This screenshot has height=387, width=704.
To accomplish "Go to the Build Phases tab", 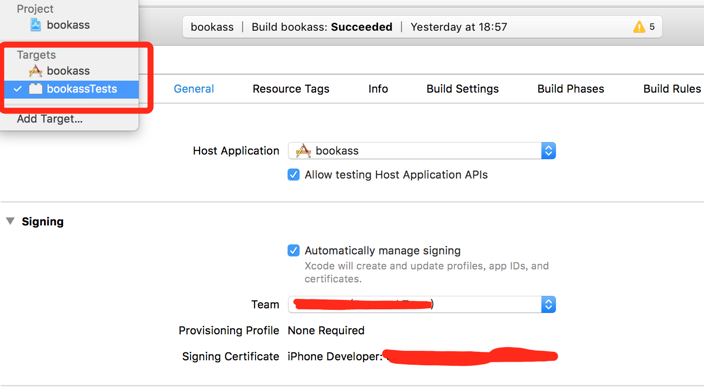I will 571,89.
